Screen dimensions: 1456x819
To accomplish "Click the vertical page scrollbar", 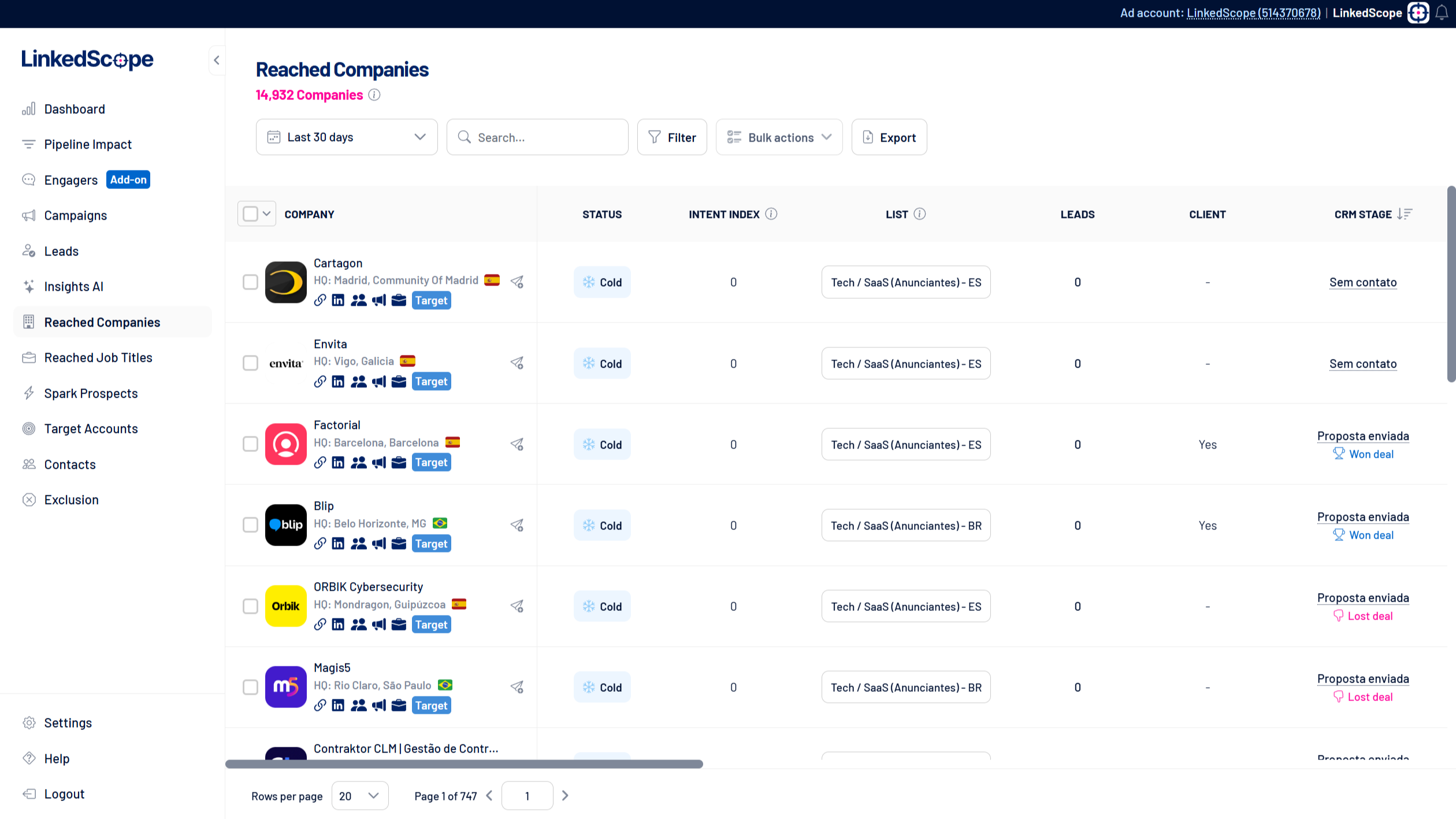I will click(x=1451, y=284).
